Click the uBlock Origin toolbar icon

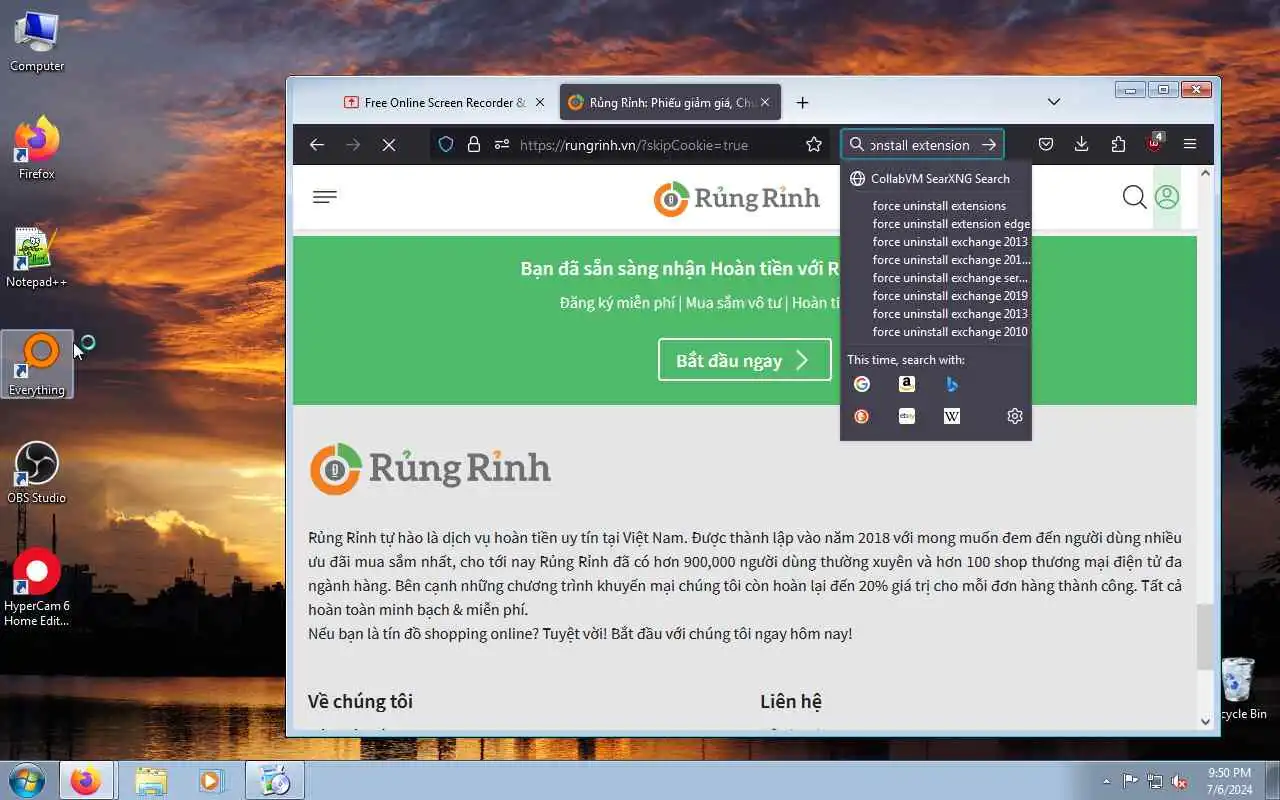pyautogui.click(x=1154, y=145)
